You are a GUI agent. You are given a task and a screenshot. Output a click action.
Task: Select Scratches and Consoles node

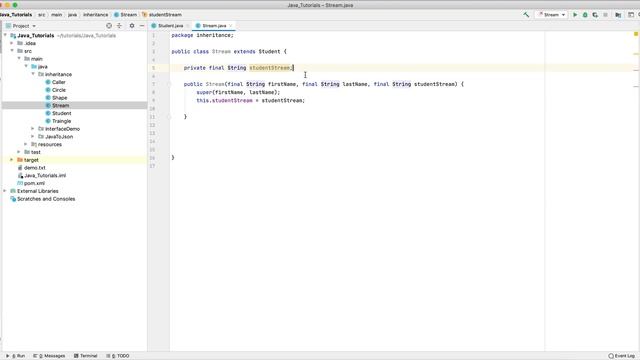[46, 199]
